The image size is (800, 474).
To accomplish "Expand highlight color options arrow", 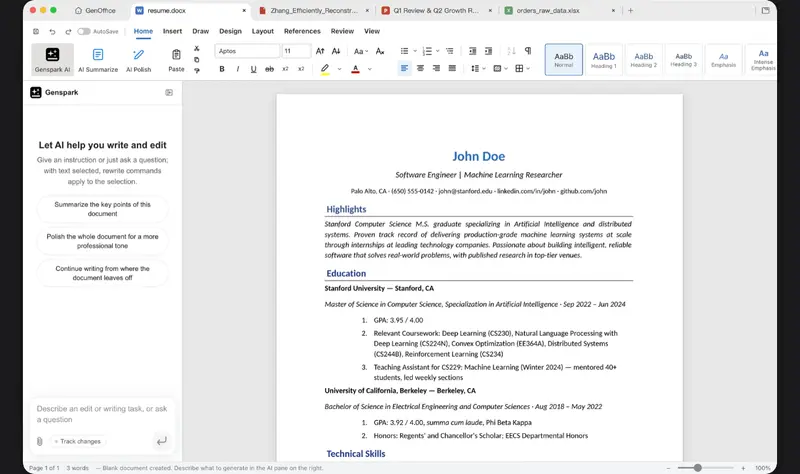I will pyautogui.click(x=339, y=69).
